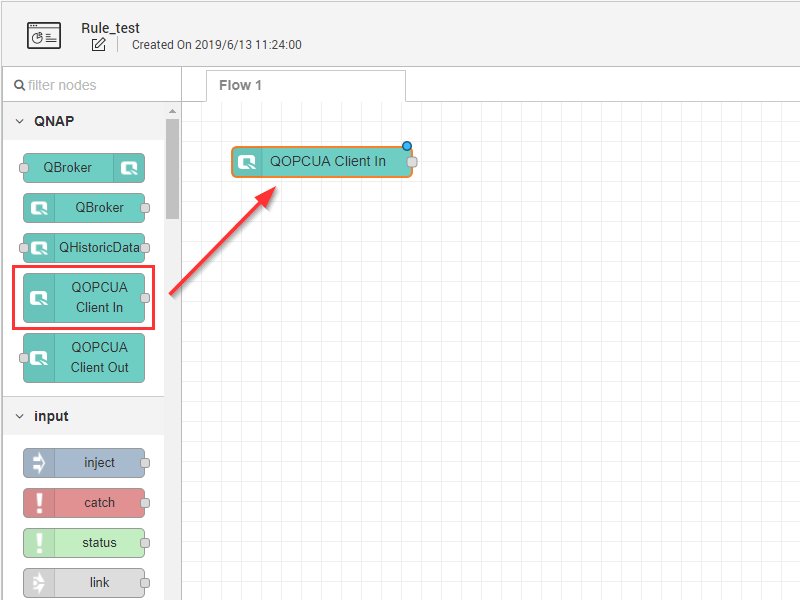This screenshot has height=600, width=800.
Task: Pick the QHistoricData node from palette
Action: 84,248
